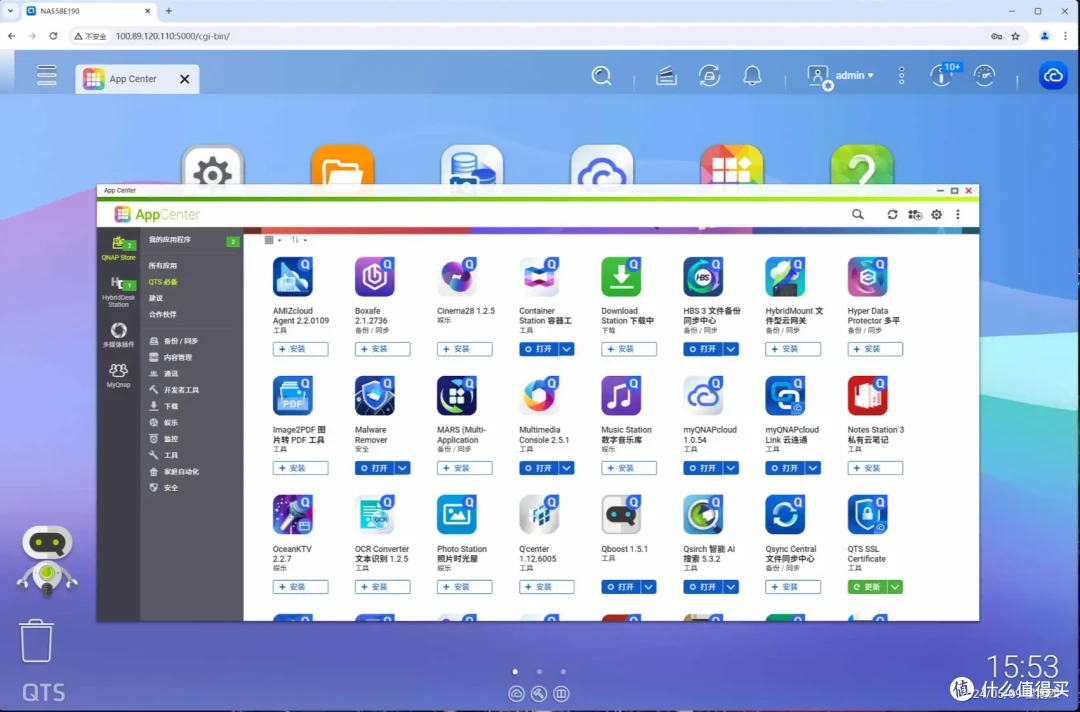
Task: Open the QTS notifications bell
Action: [752, 76]
